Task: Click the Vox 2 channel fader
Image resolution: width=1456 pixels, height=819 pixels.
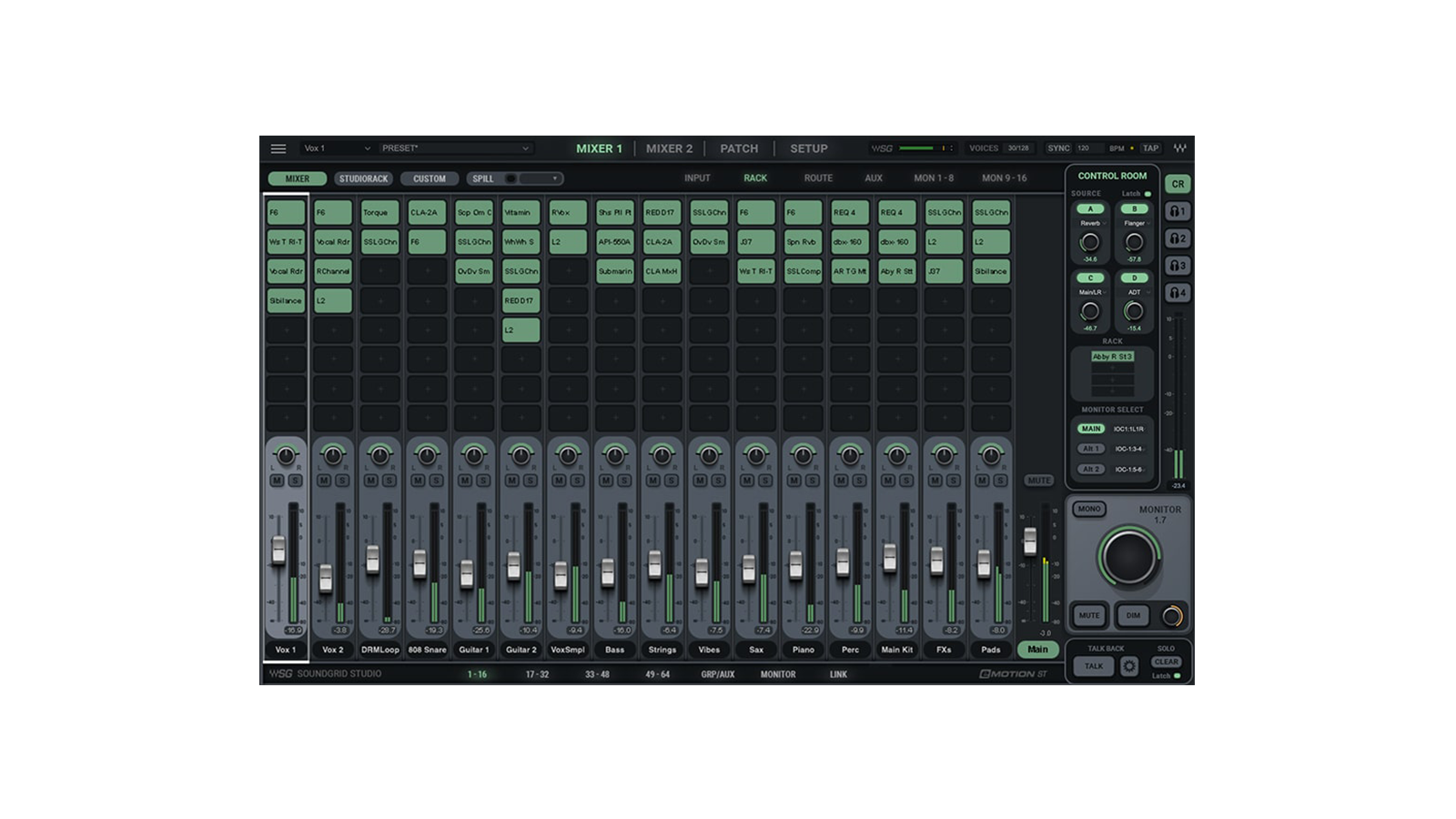Action: pos(326,578)
